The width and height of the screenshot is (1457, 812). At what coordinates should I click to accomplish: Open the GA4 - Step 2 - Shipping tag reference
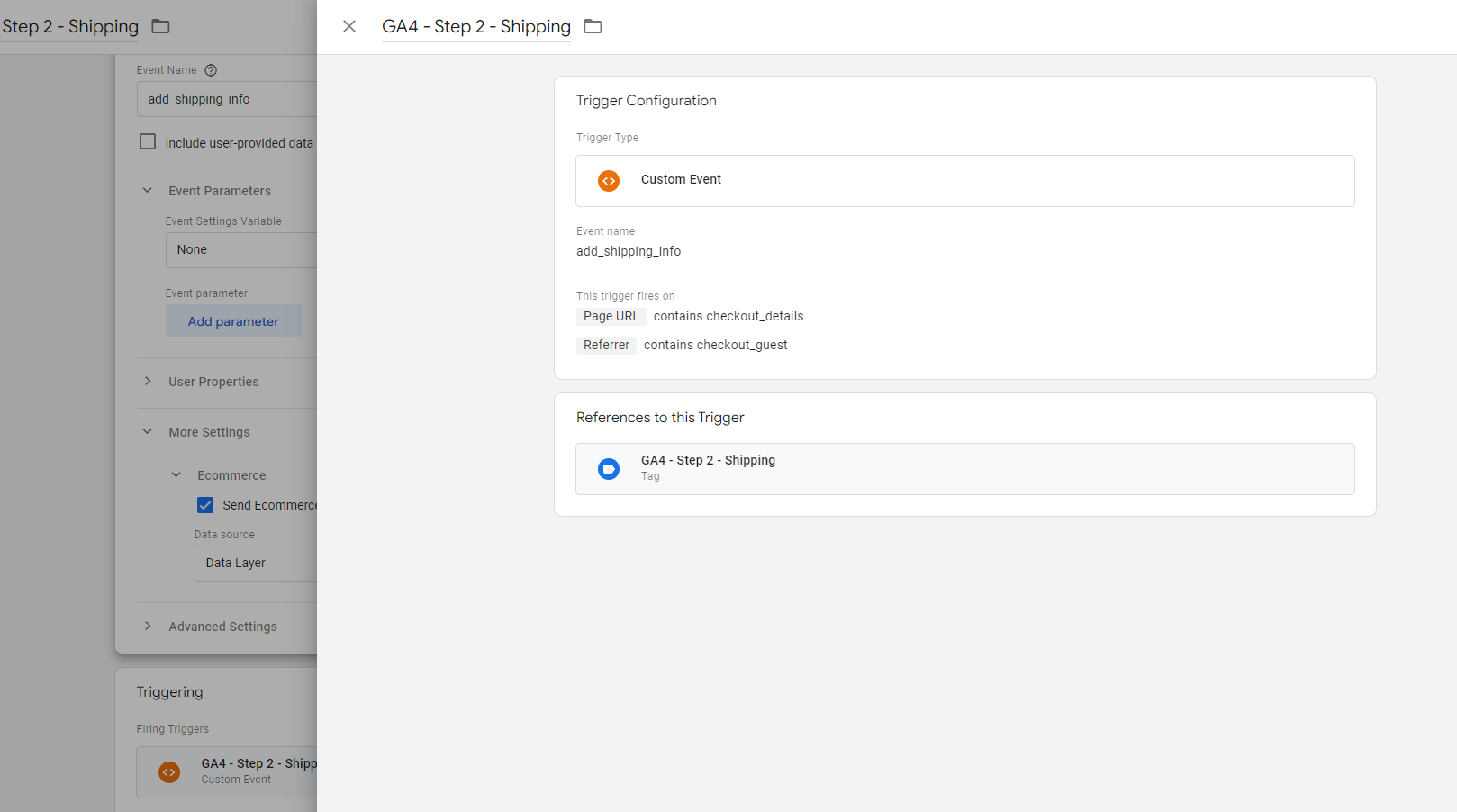[964, 468]
